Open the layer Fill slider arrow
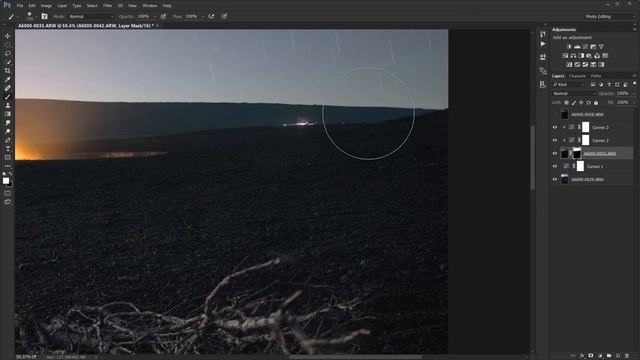The height and width of the screenshot is (360, 640). tap(633, 102)
